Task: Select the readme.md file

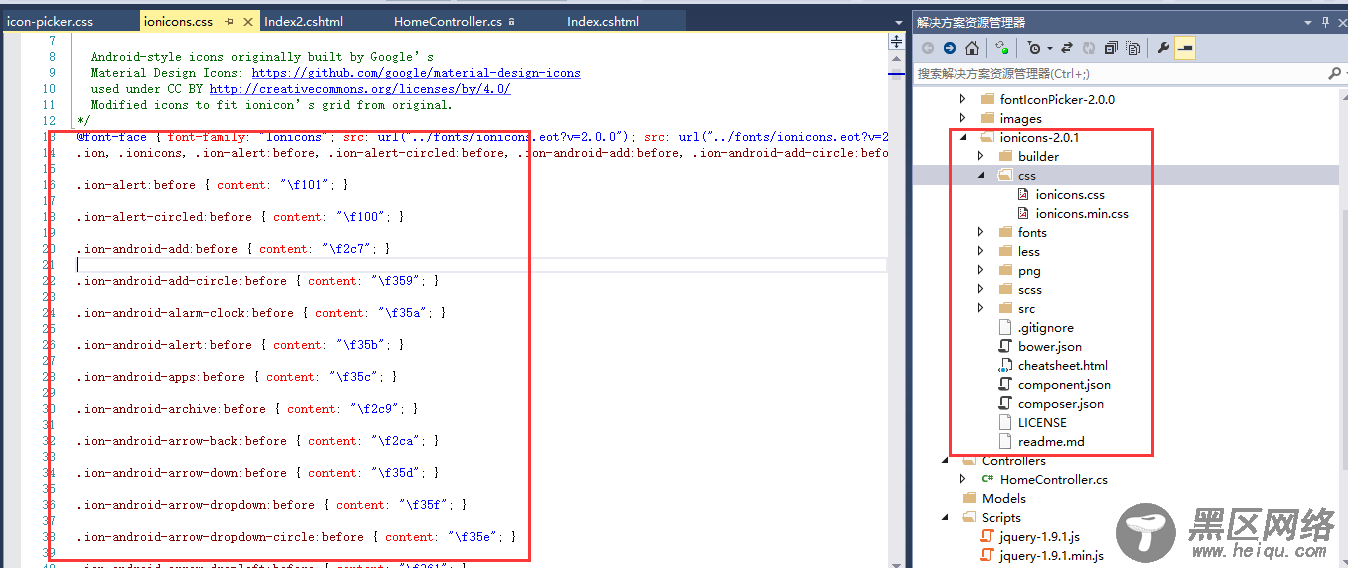Action: 1051,441
